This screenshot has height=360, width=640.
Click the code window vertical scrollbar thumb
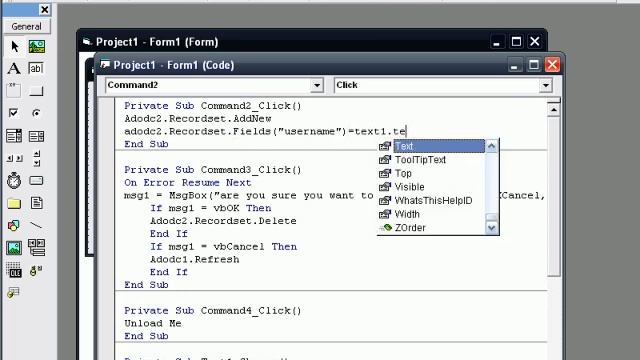tap(553, 197)
